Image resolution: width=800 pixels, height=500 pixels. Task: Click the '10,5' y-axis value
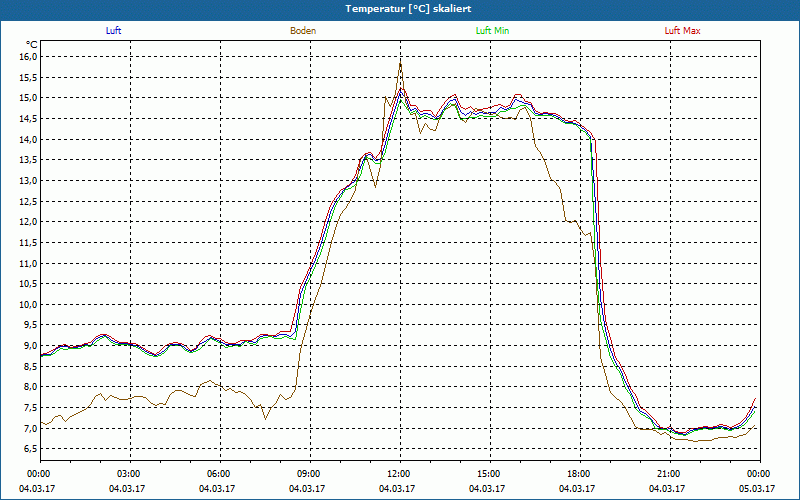29,284
